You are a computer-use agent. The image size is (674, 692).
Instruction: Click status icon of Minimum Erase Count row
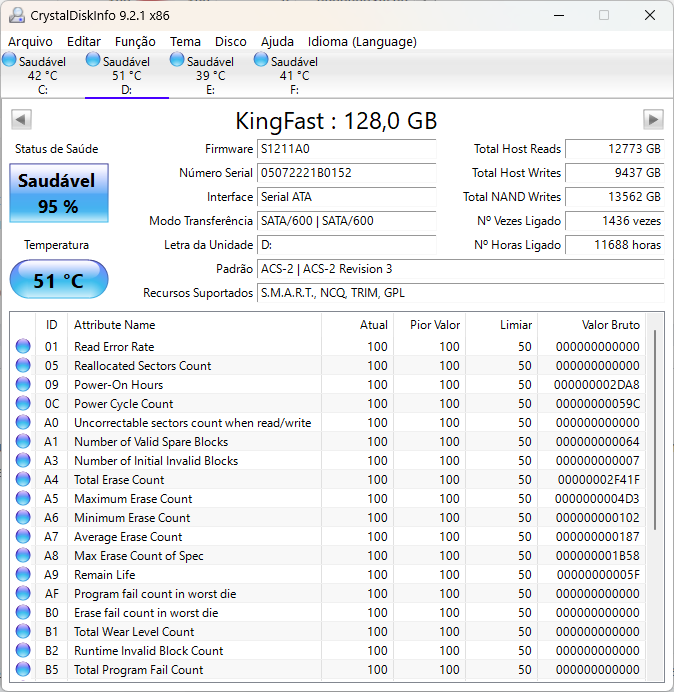[x=23, y=517]
